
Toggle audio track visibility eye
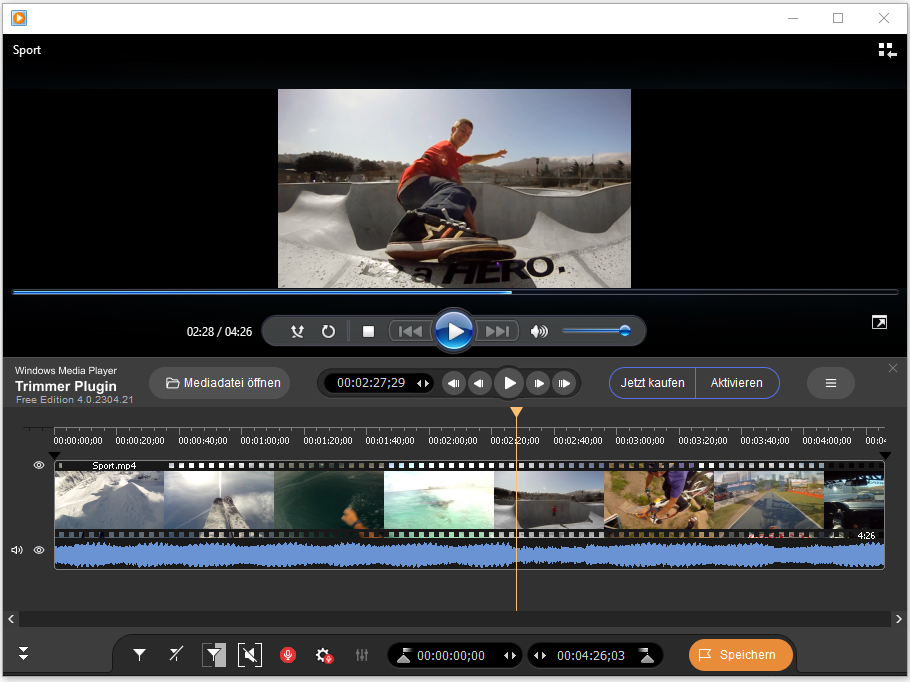[x=39, y=550]
